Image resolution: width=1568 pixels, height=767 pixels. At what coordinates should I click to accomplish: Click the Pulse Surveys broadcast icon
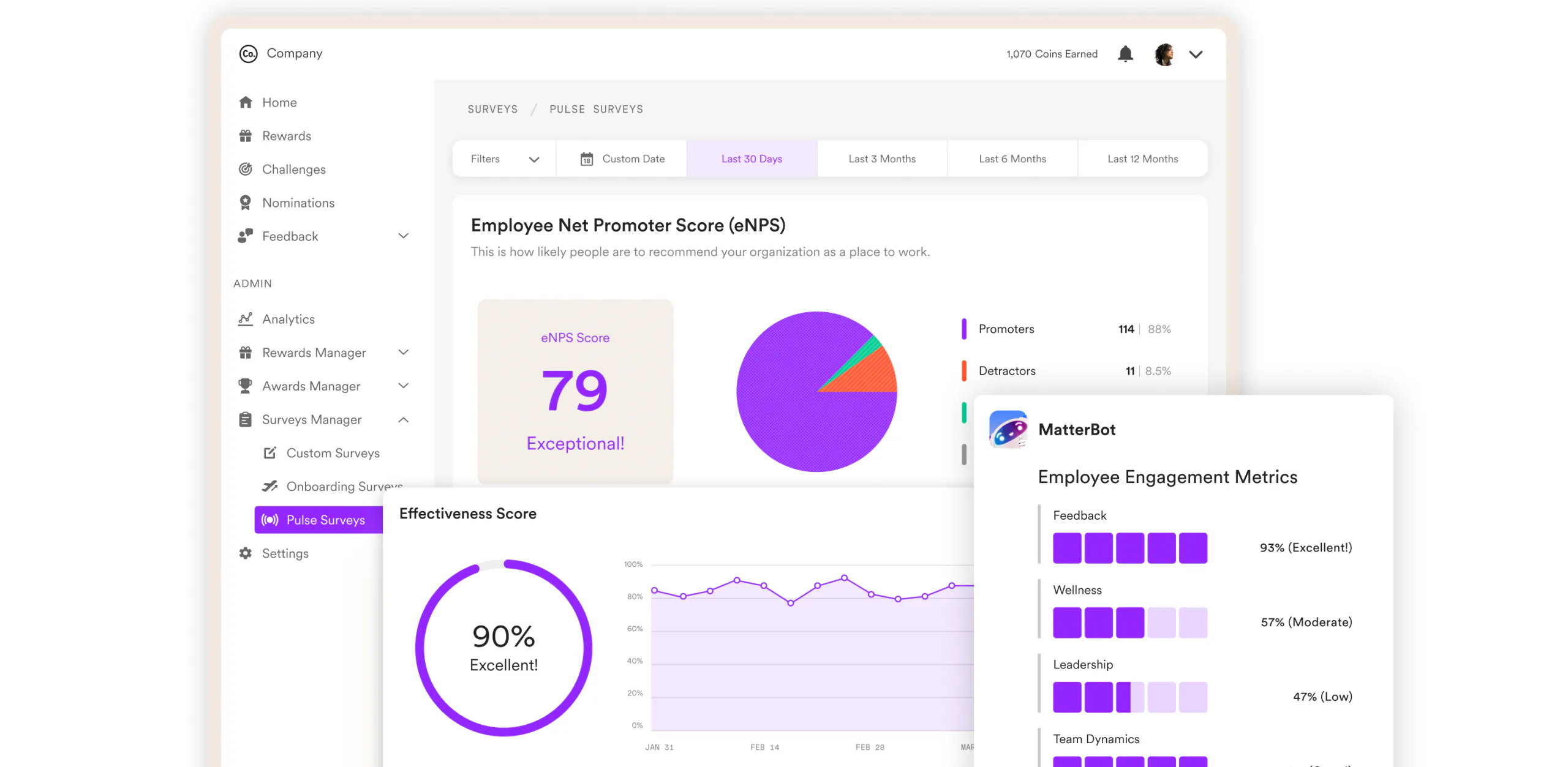click(x=269, y=520)
